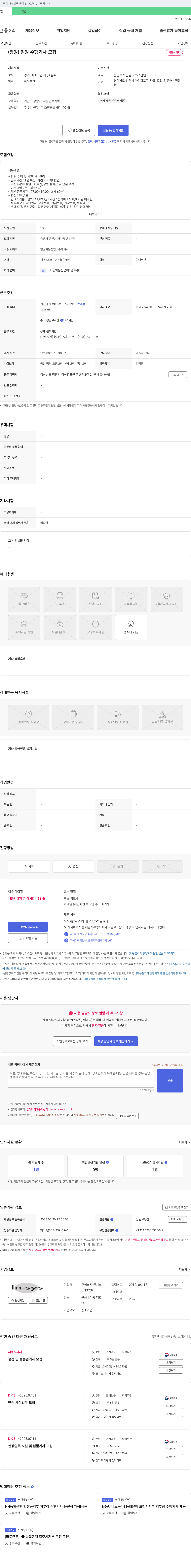This screenshot has width=191, height=1568.
Task: Select the 서류 screening method box
Action: (x=29, y=866)
